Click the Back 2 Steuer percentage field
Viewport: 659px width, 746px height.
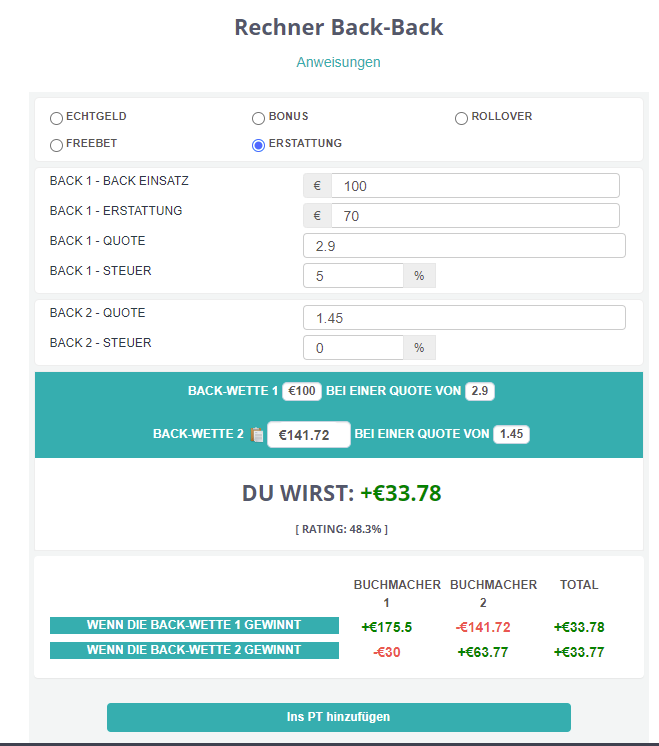click(354, 347)
